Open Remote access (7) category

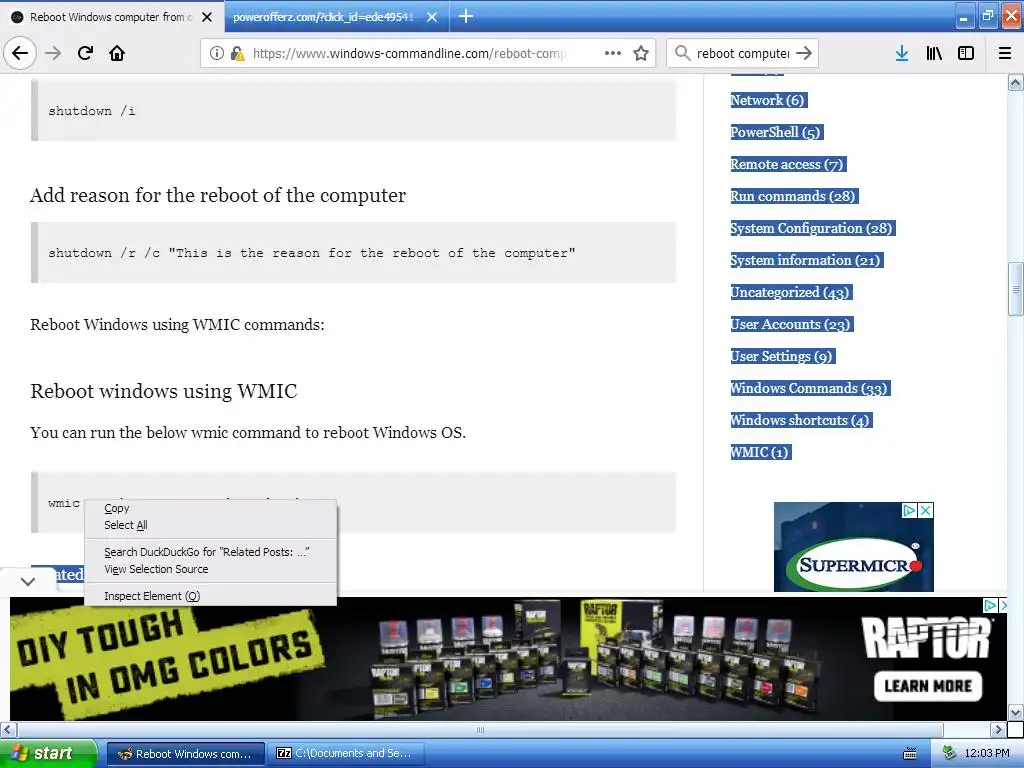coord(788,165)
